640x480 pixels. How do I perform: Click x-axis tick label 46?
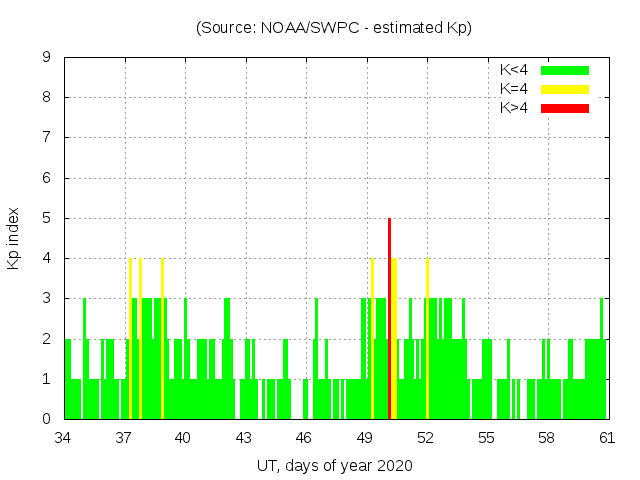[x=305, y=438]
